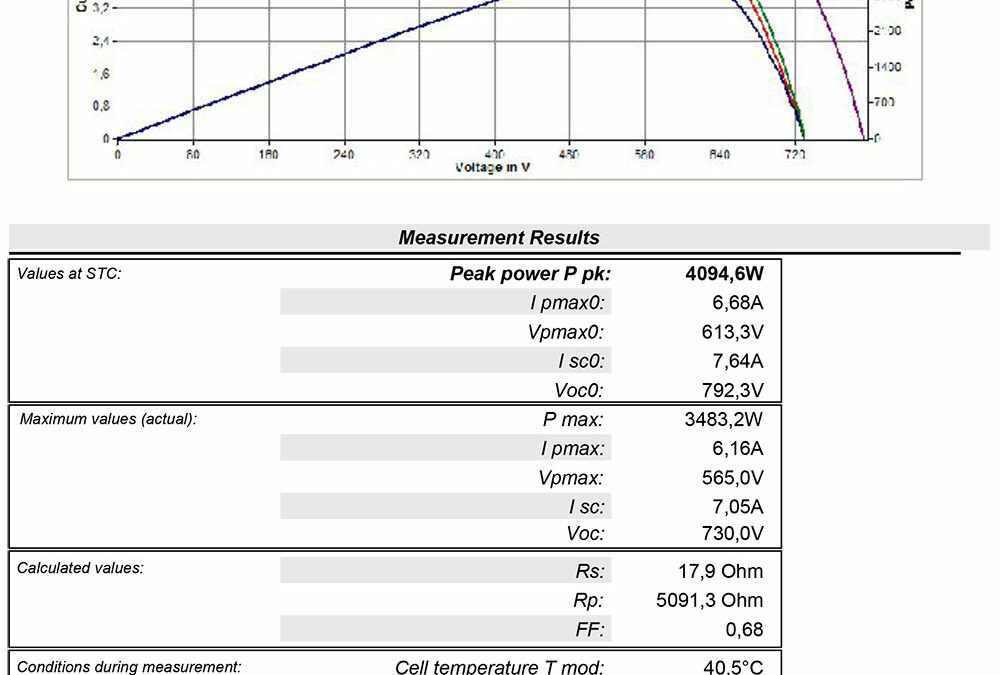
Task: Select the 'I sc0:' label
Action: click(581, 361)
